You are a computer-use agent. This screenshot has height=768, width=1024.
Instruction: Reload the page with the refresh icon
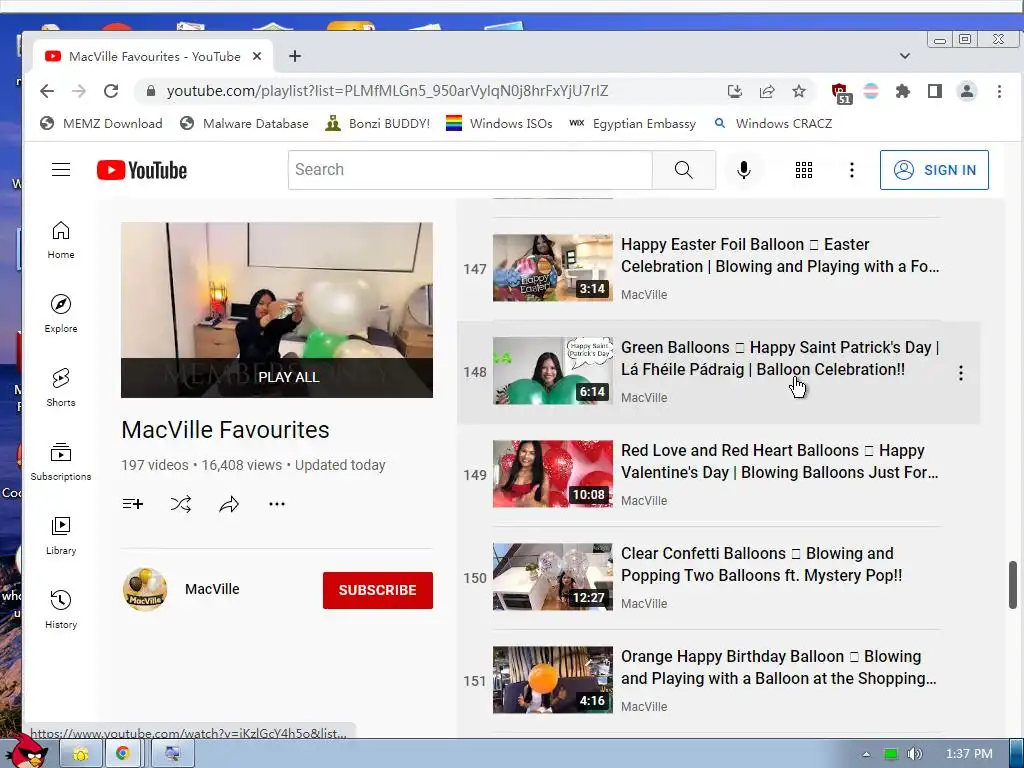[111, 91]
